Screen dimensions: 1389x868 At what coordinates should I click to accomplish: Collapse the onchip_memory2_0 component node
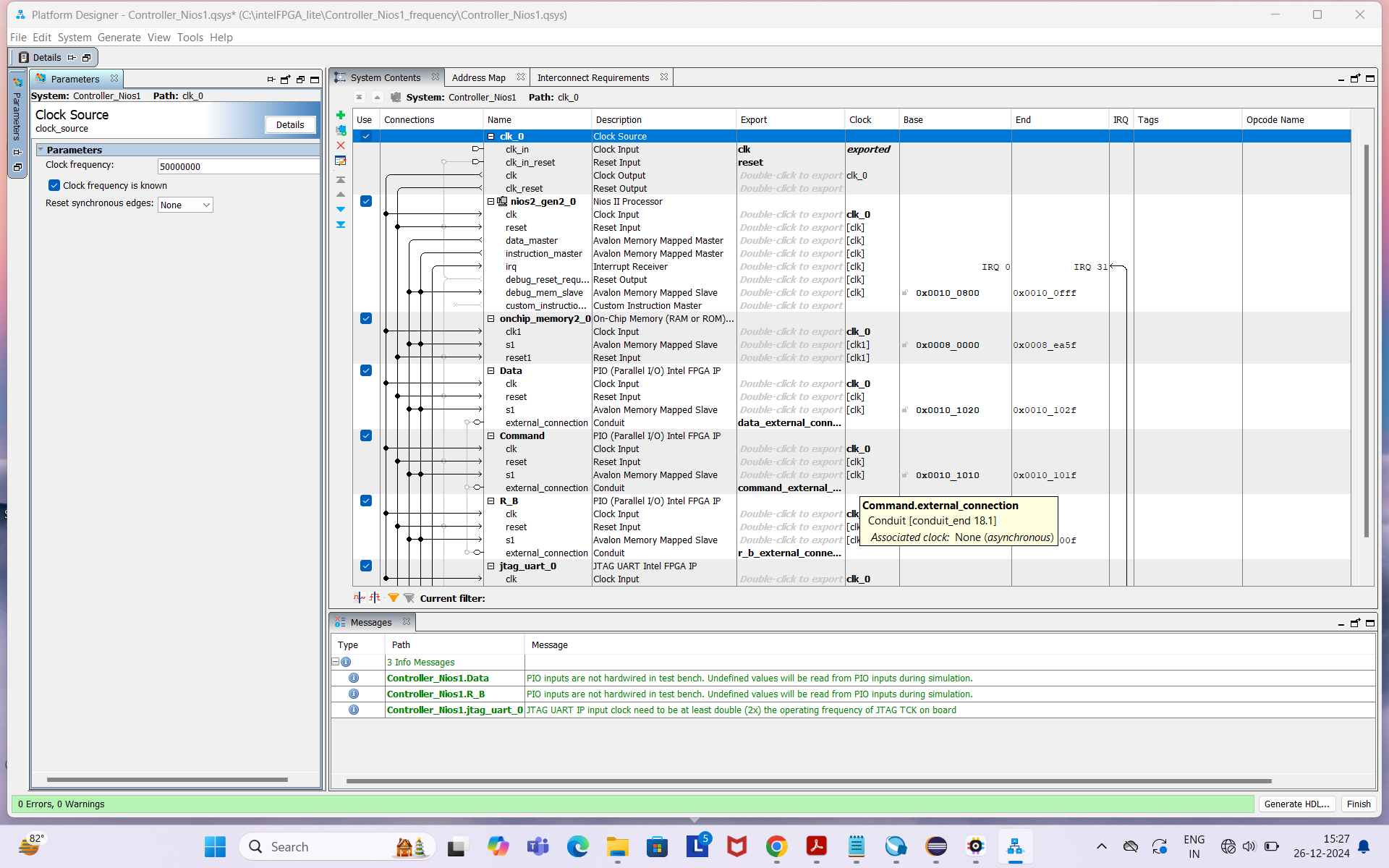pyautogui.click(x=491, y=318)
